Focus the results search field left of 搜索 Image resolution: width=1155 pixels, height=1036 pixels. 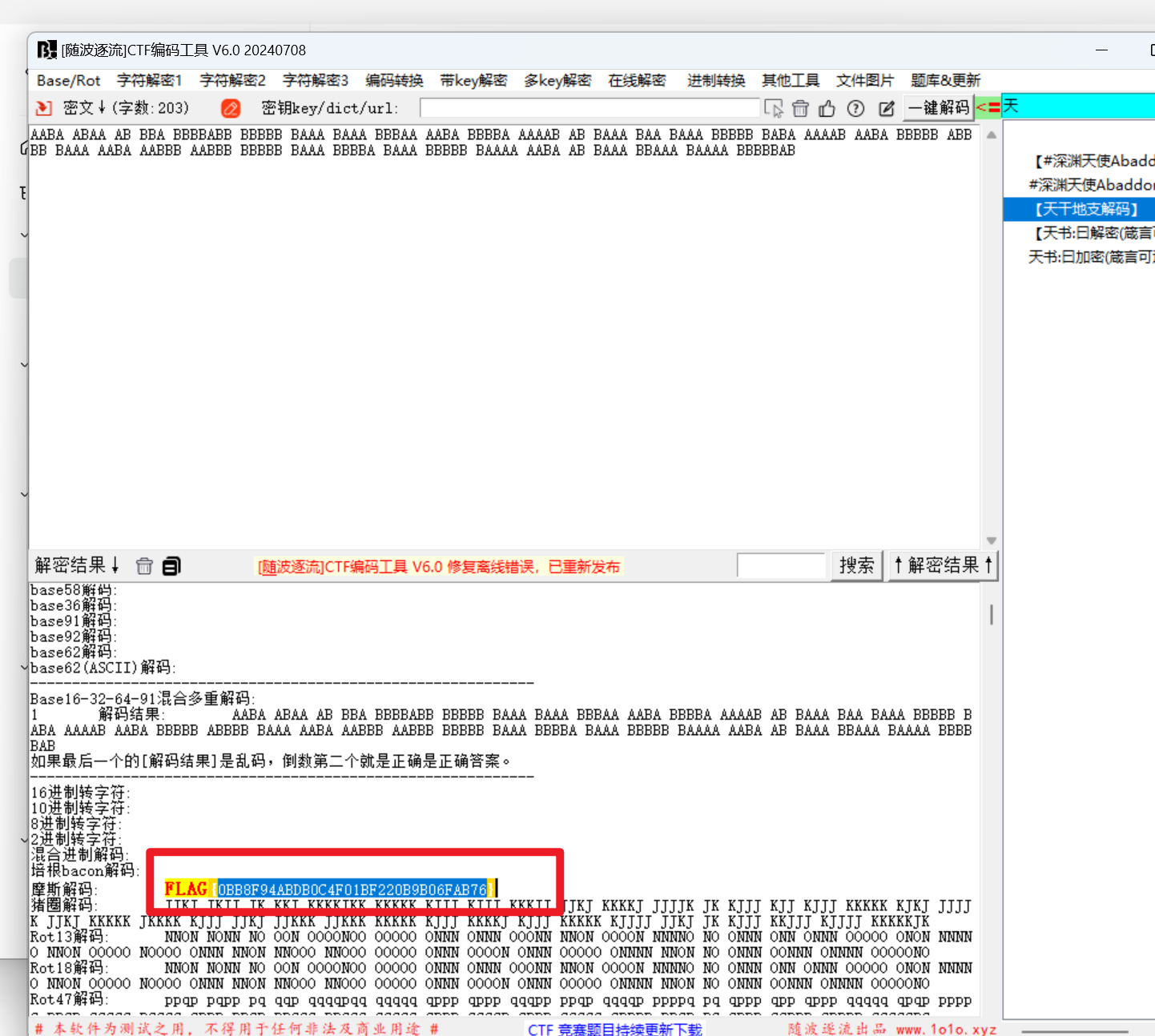pos(781,565)
